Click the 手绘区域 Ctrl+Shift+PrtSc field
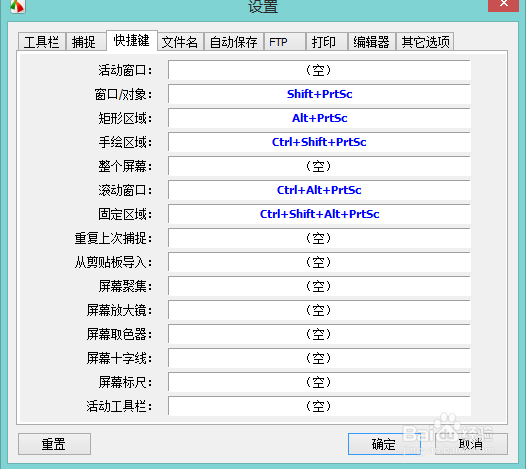 click(319, 142)
